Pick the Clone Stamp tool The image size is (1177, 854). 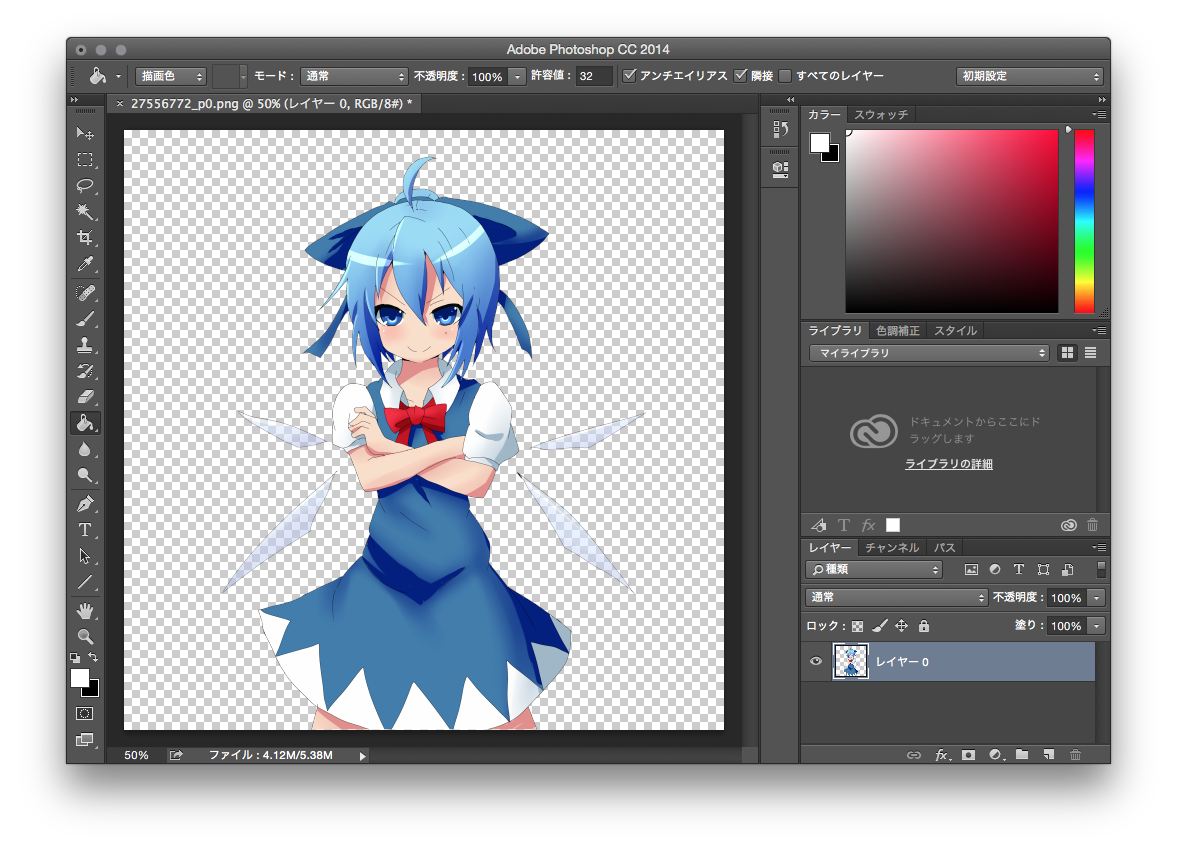point(85,347)
